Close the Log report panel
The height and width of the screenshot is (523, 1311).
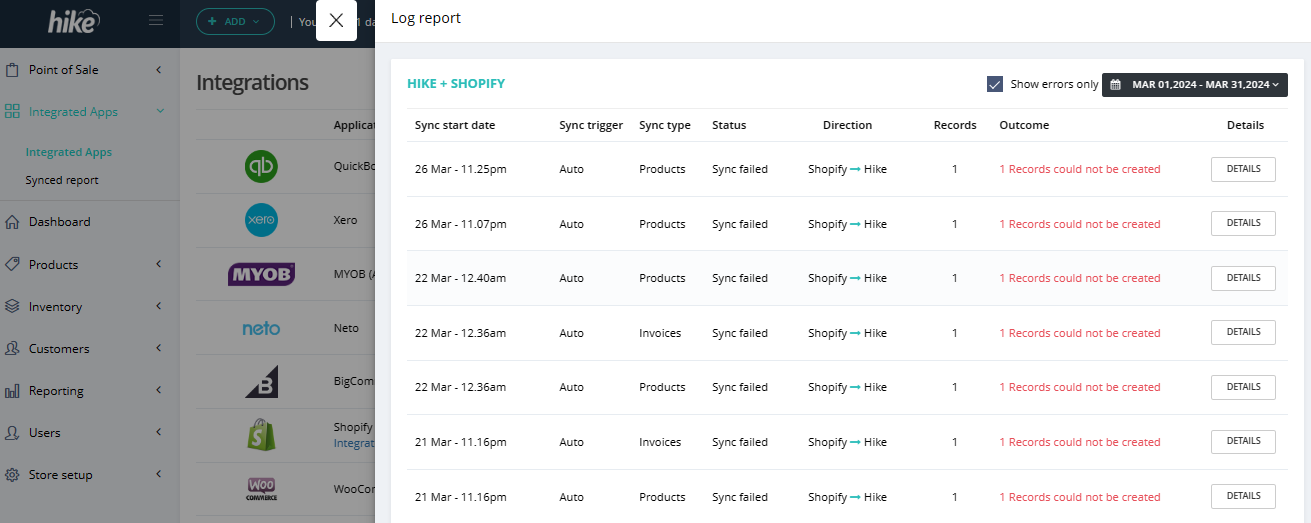click(x=336, y=20)
